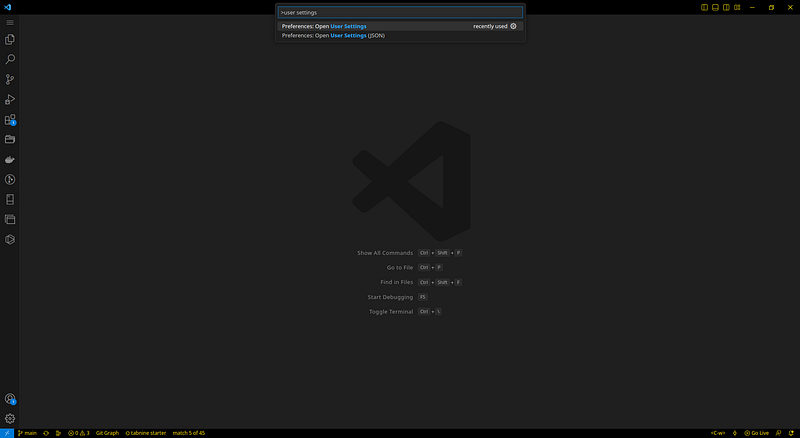Restore down the VS Code window
The height and width of the screenshot is (438, 800).
(x=771, y=7)
